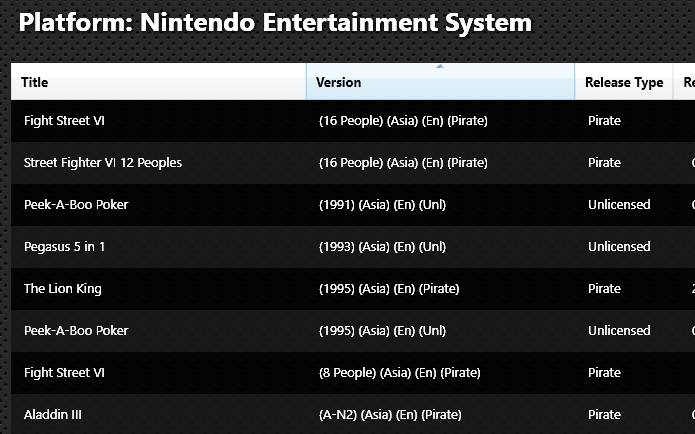Image resolution: width=695 pixels, height=434 pixels.
Task: Select the Pegasus 5 in 1 title
Action: 64,246
